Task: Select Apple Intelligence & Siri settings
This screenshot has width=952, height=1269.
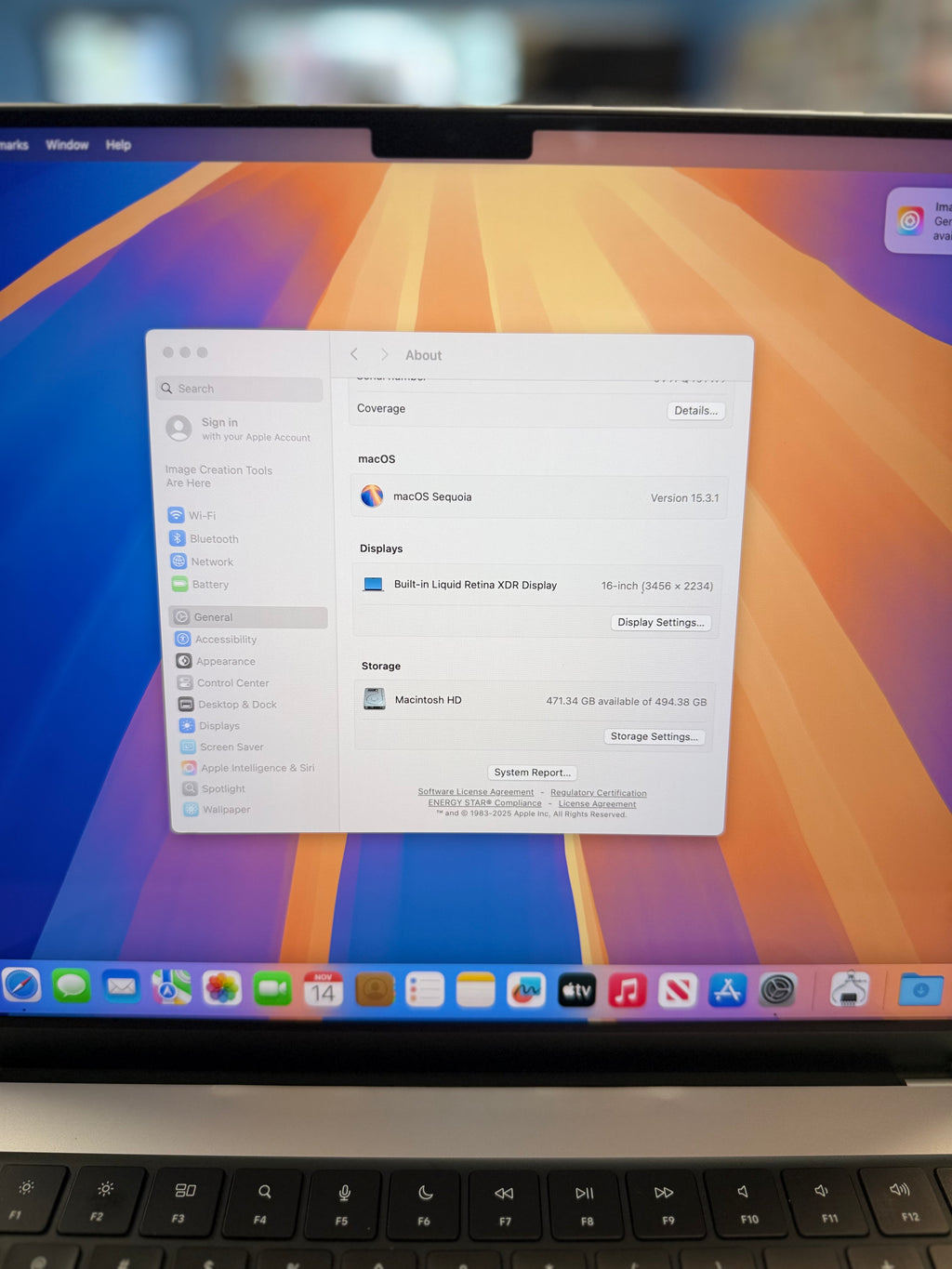Action: pos(257,768)
